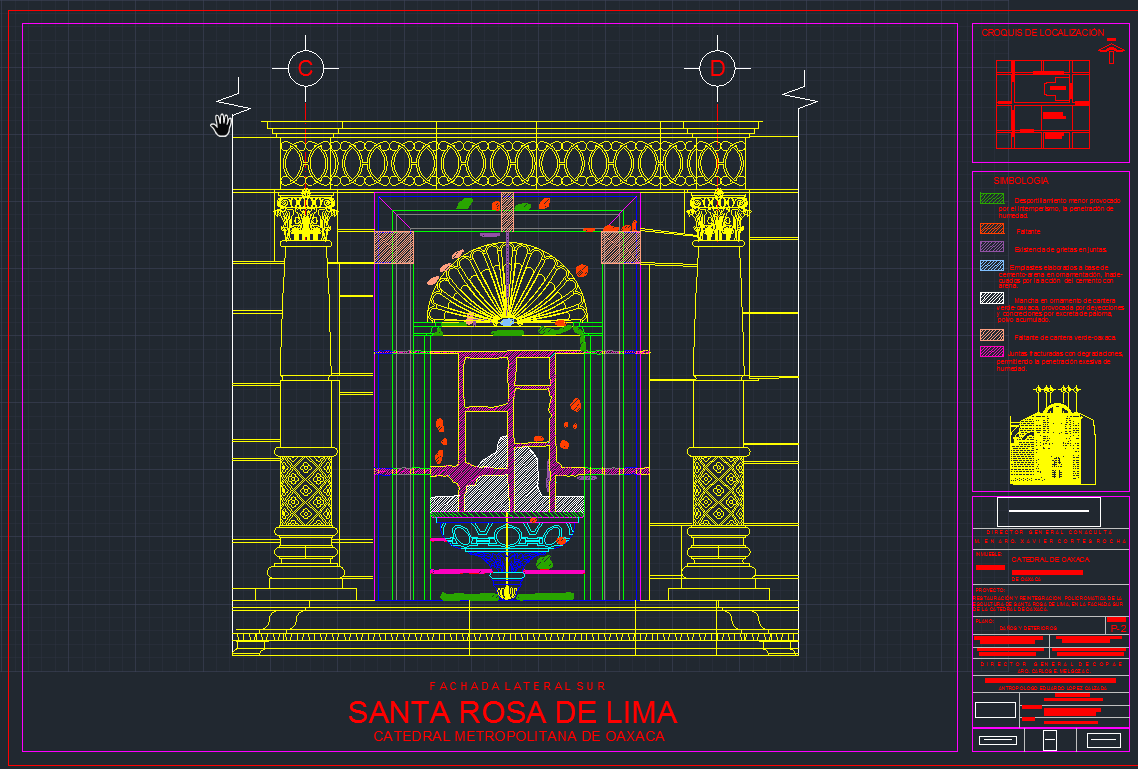Pick the right Corinthian column capital
1138x769 pixels.
718,217
